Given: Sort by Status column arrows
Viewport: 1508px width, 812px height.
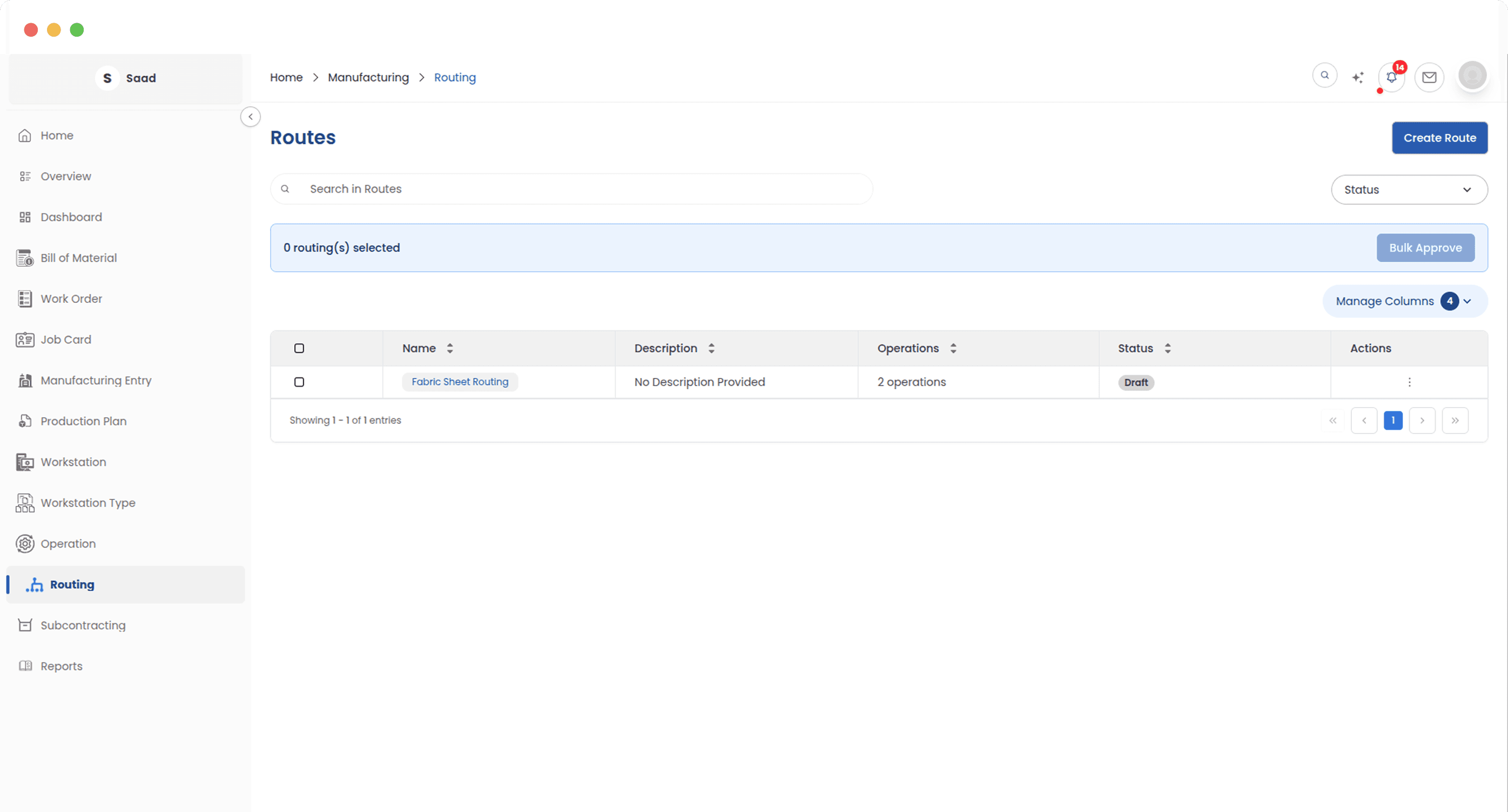Looking at the screenshot, I should (x=1167, y=348).
